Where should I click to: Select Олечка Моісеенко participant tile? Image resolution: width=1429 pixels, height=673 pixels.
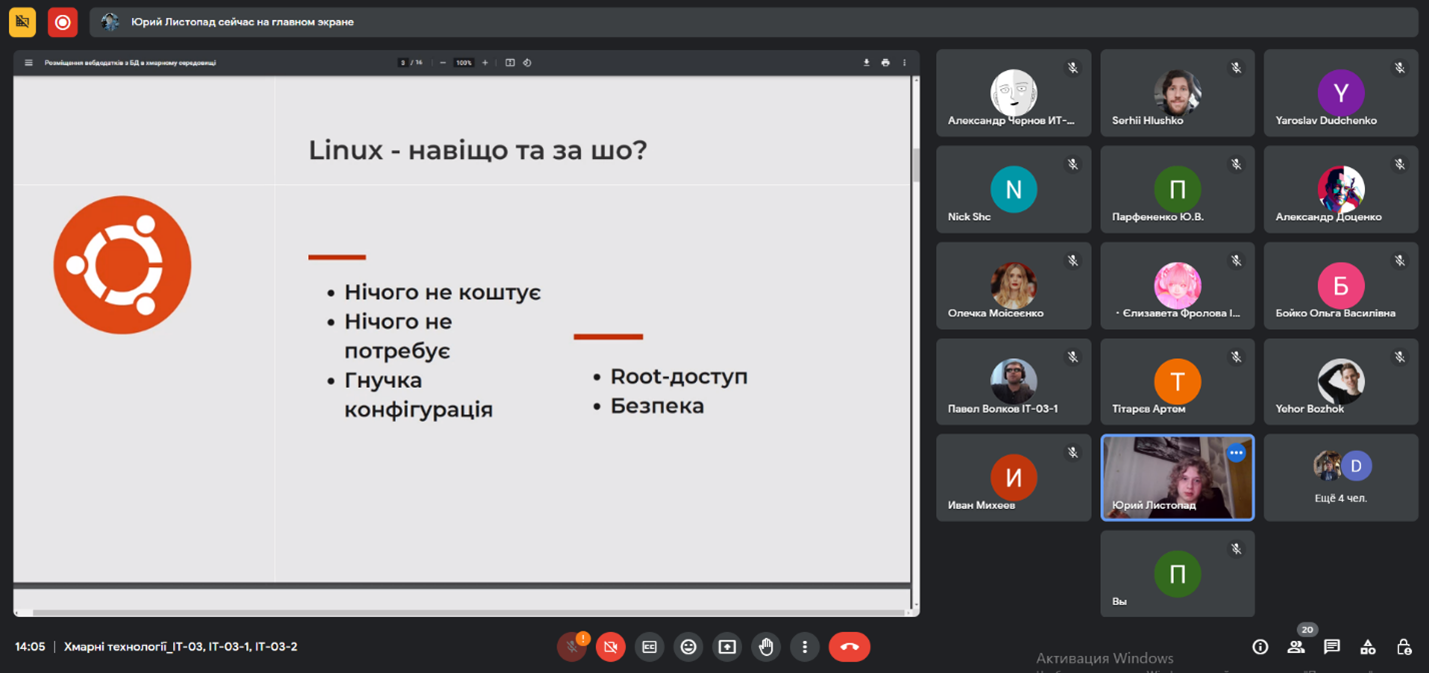(1013, 285)
